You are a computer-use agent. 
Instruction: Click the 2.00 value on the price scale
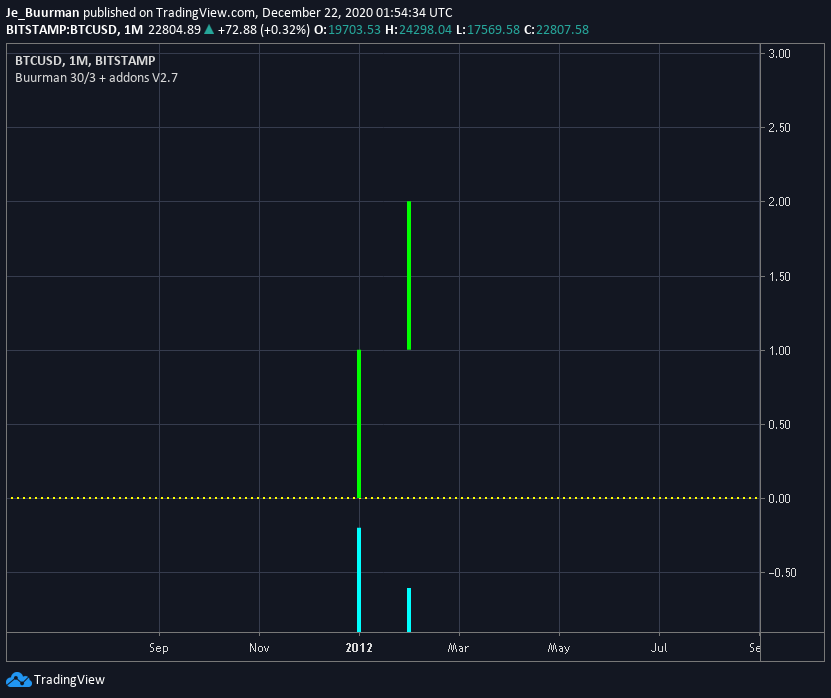click(779, 201)
